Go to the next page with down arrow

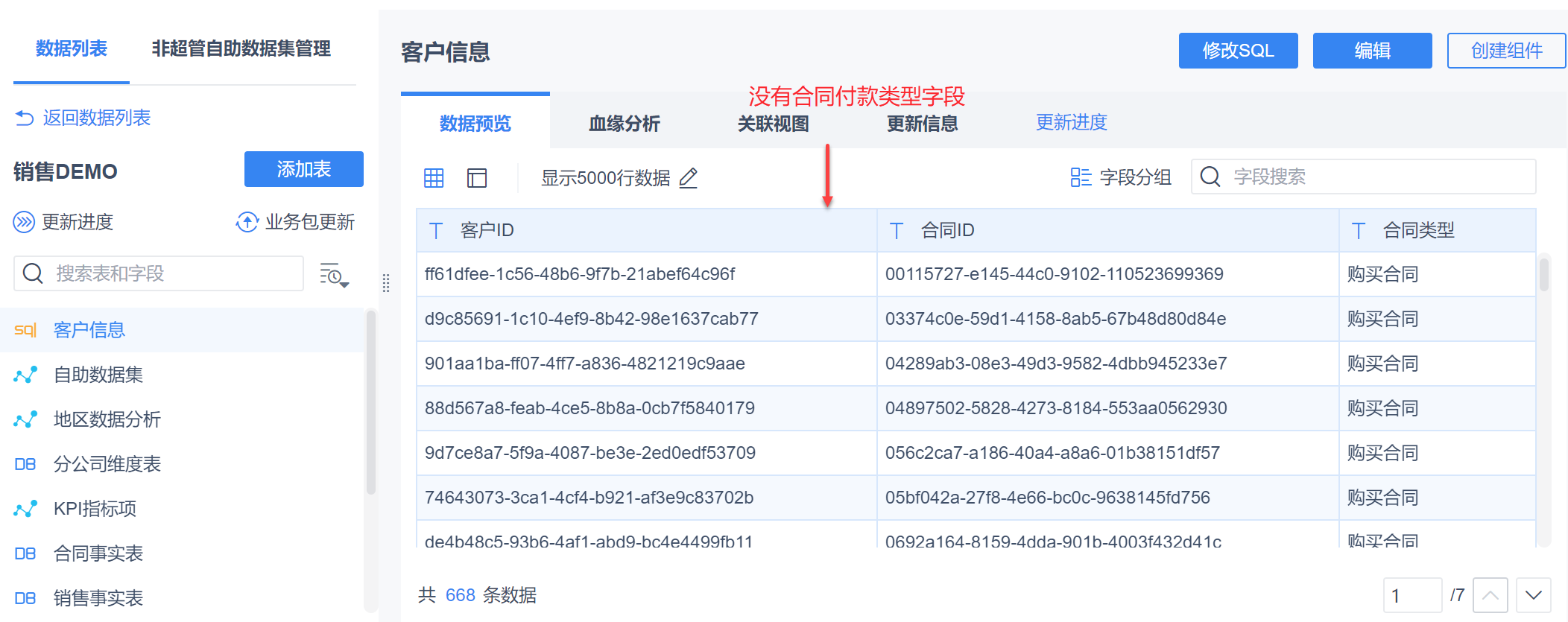point(1533,595)
